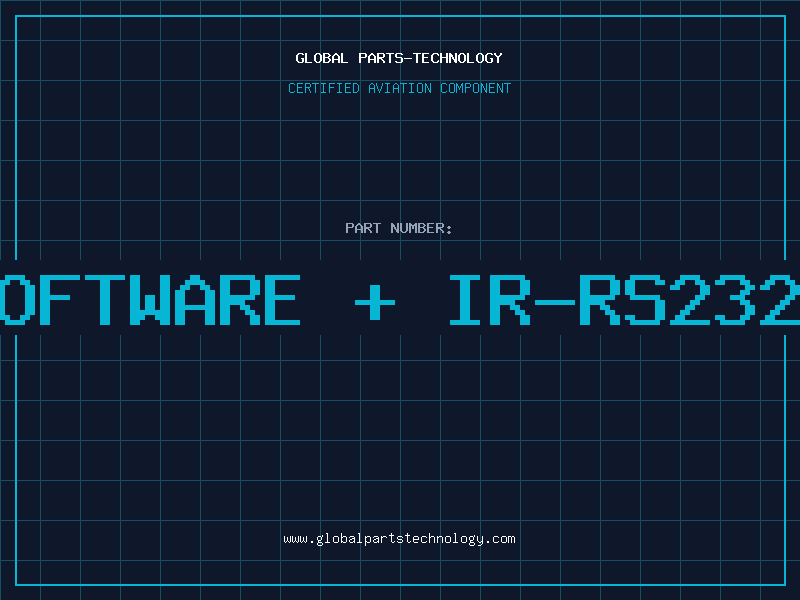Click the word PART in the label
800x600 pixels.
[363, 228]
